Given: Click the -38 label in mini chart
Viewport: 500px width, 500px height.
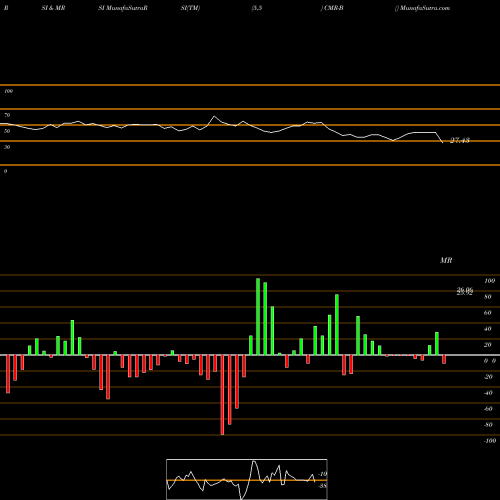Looking at the screenshot, I should pyautogui.click(x=322, y=486).
